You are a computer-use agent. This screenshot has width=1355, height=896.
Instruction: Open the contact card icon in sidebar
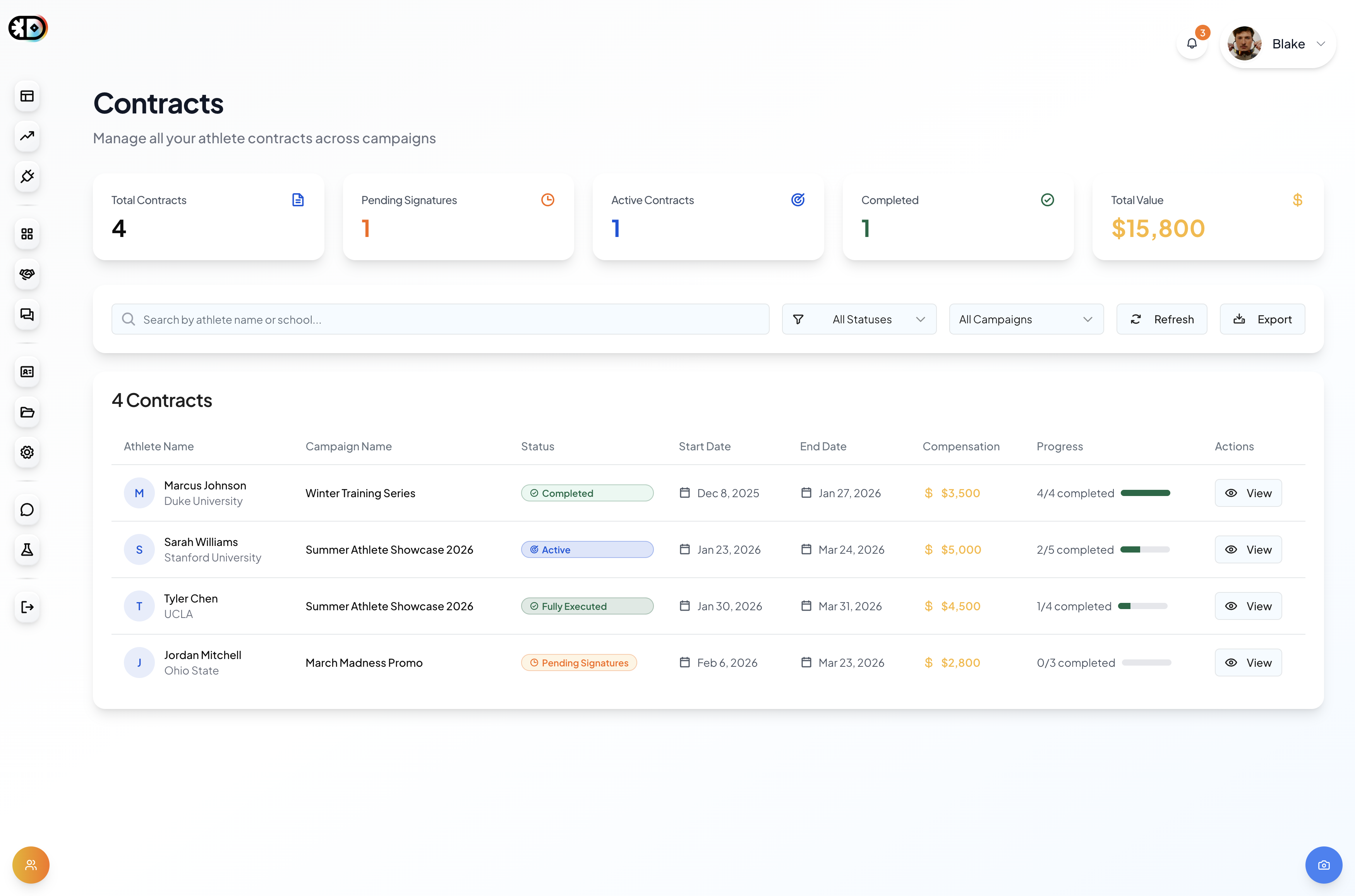(27, 372)
